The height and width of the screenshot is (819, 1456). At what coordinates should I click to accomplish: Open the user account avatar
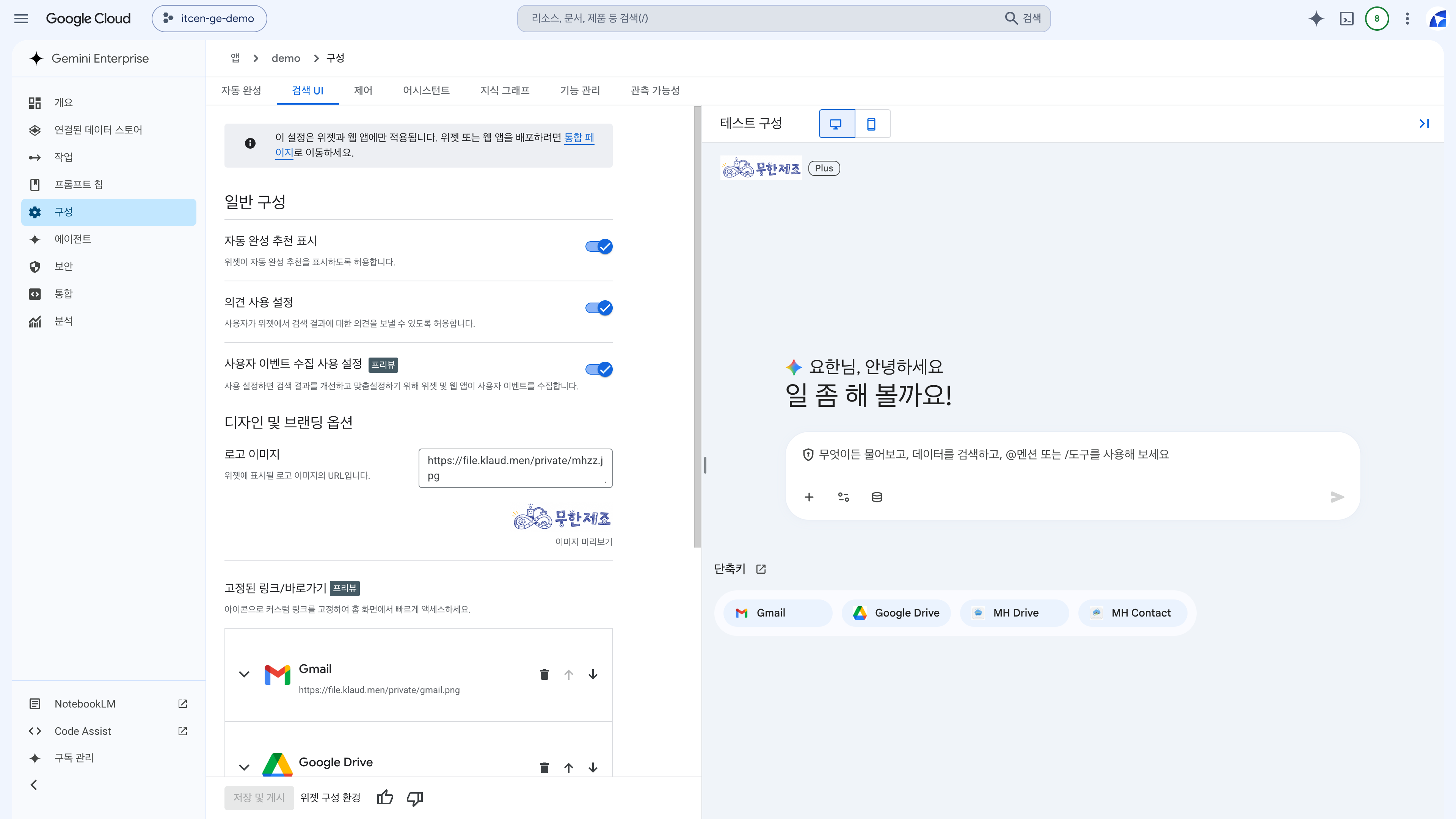coord(1438,19)
